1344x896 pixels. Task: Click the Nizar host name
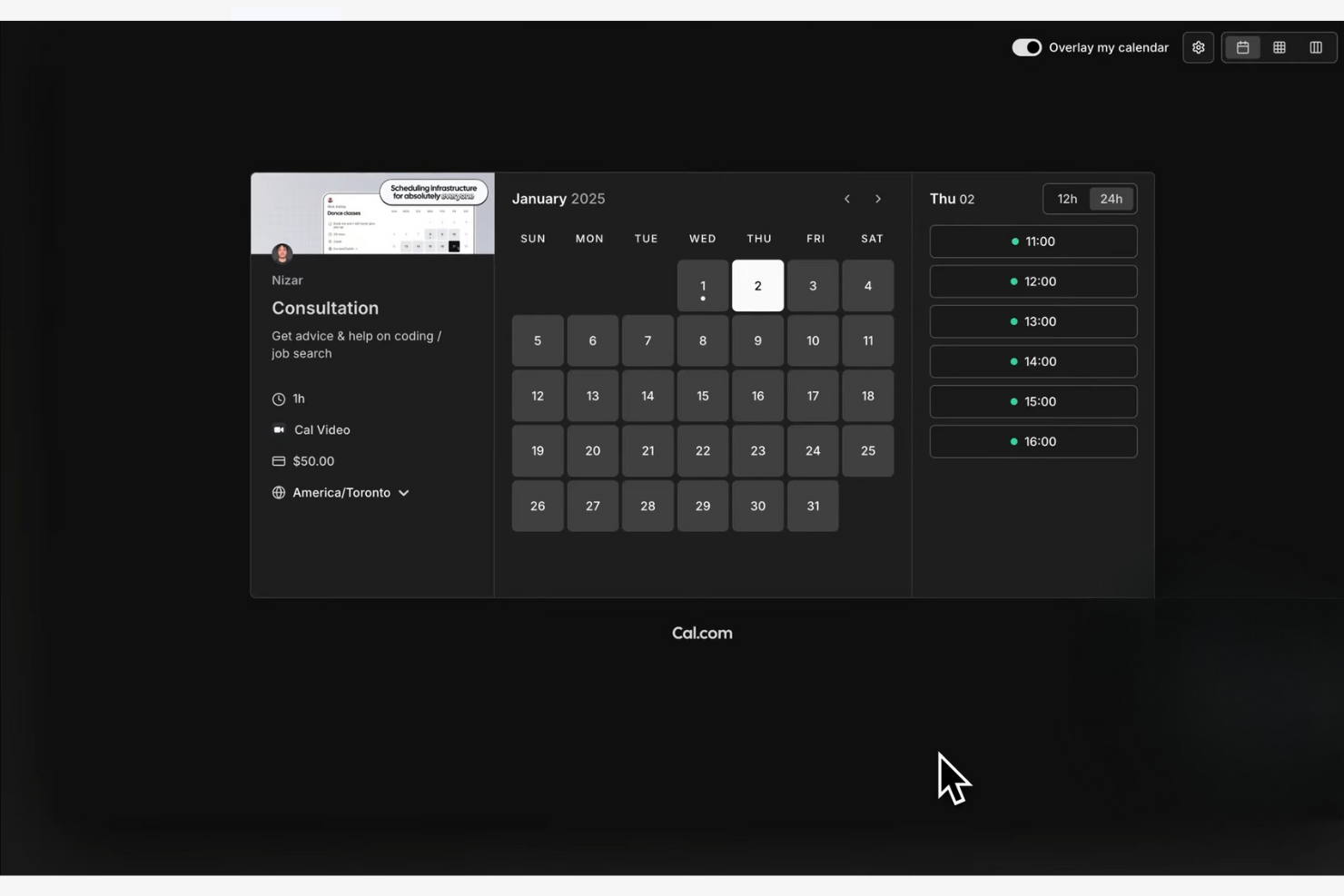tap(287, 281)
